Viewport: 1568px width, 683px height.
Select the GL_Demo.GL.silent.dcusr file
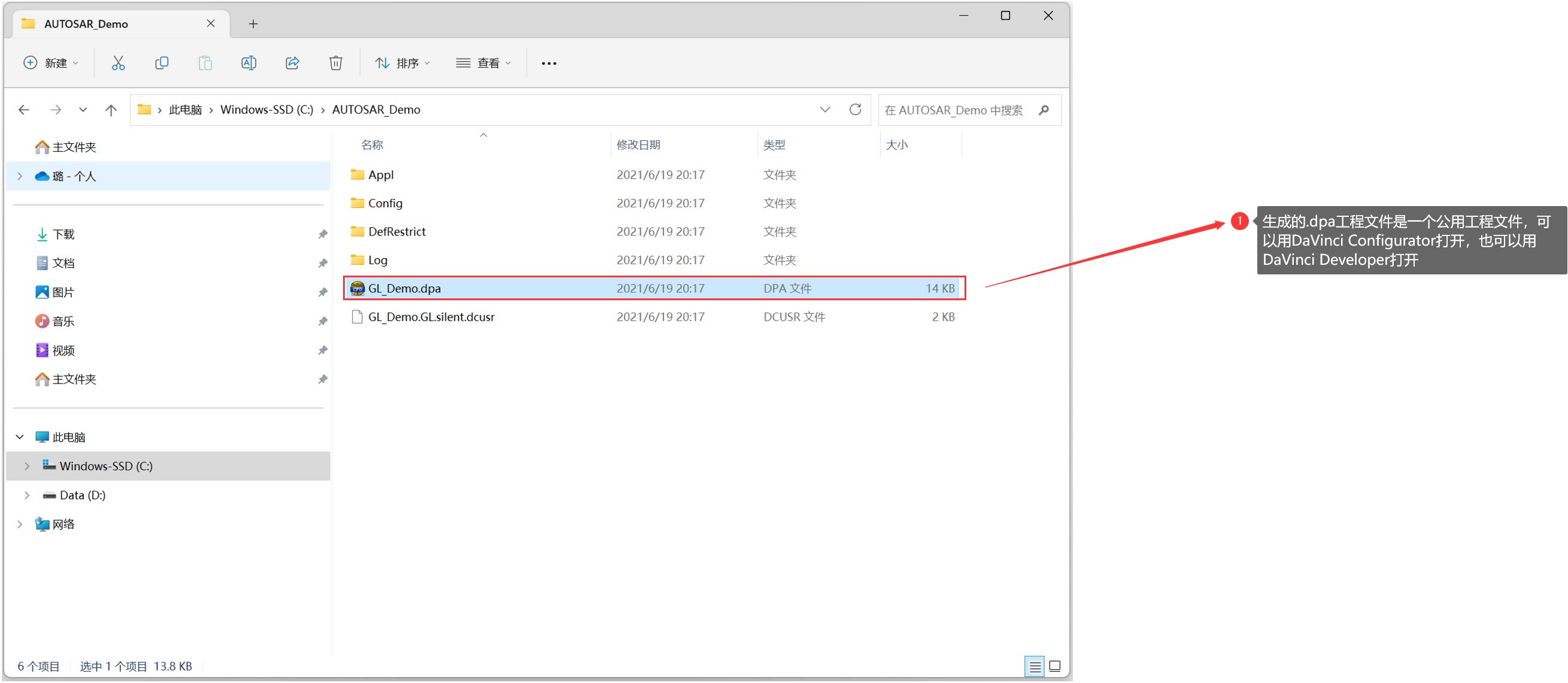(431, 317)
